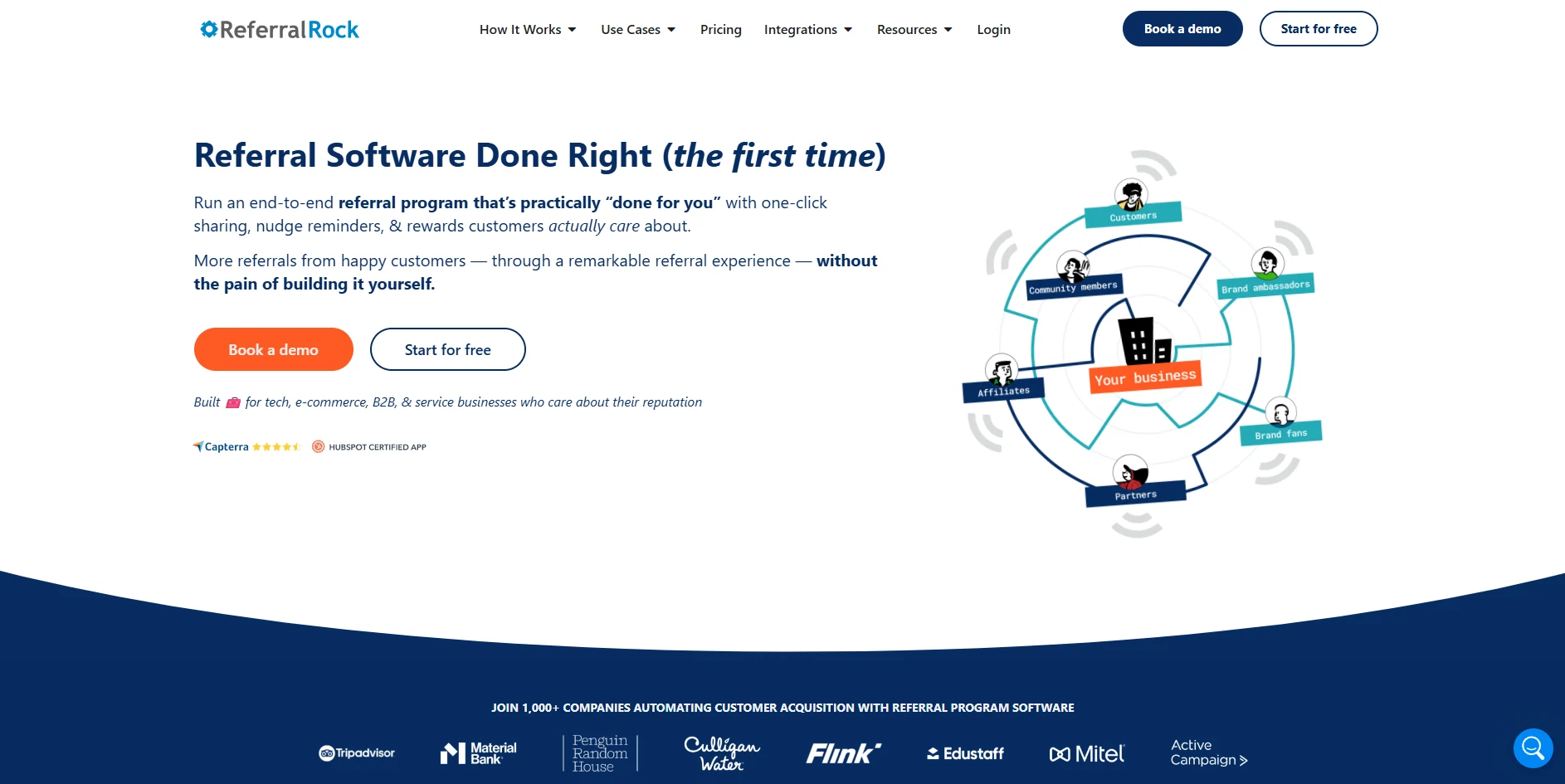Click the orange Book a demo button

point(274,349)
